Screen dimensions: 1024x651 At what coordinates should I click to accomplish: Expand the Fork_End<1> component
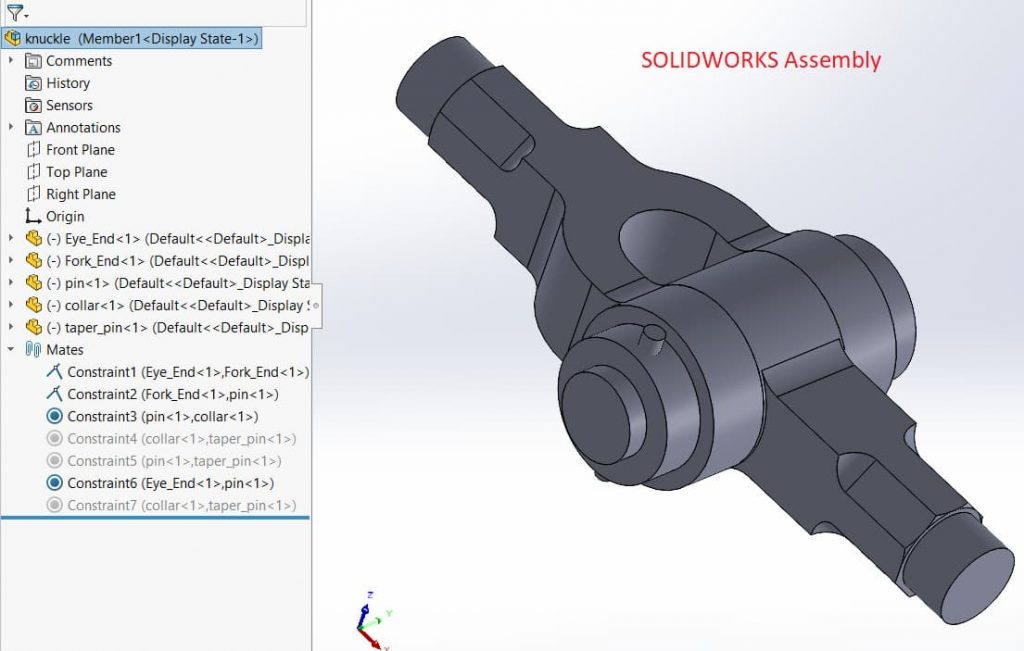pyautogui.click(x=11, y=261)
